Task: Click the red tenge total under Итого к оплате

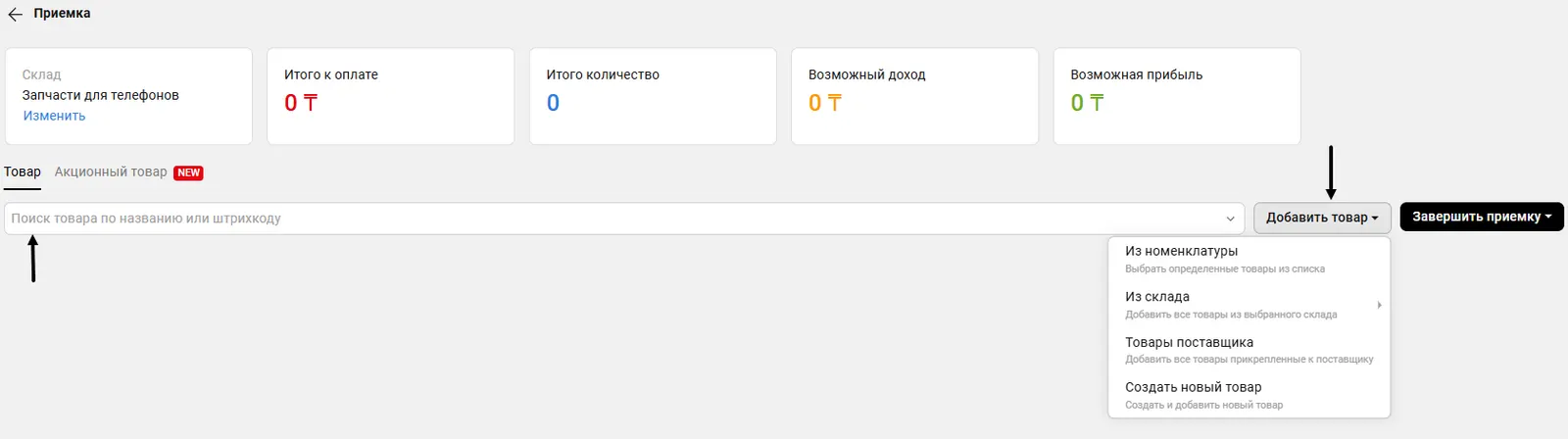Action: click(x=300, y=103)
